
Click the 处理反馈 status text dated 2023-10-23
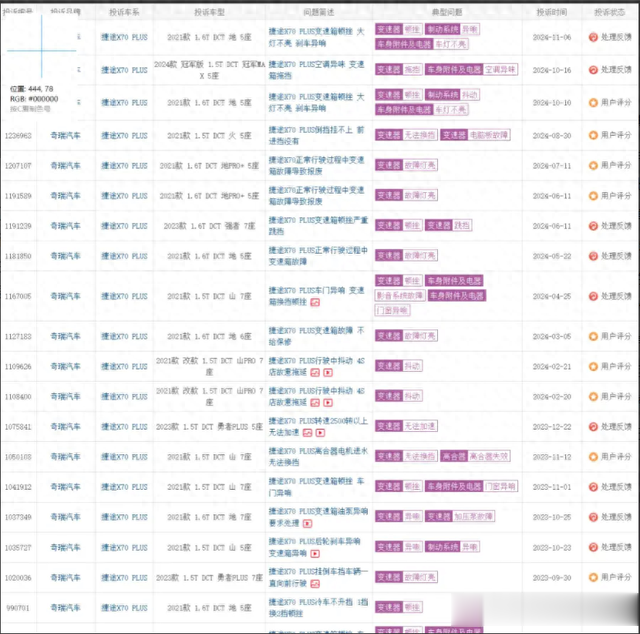[x=616, y=547]
